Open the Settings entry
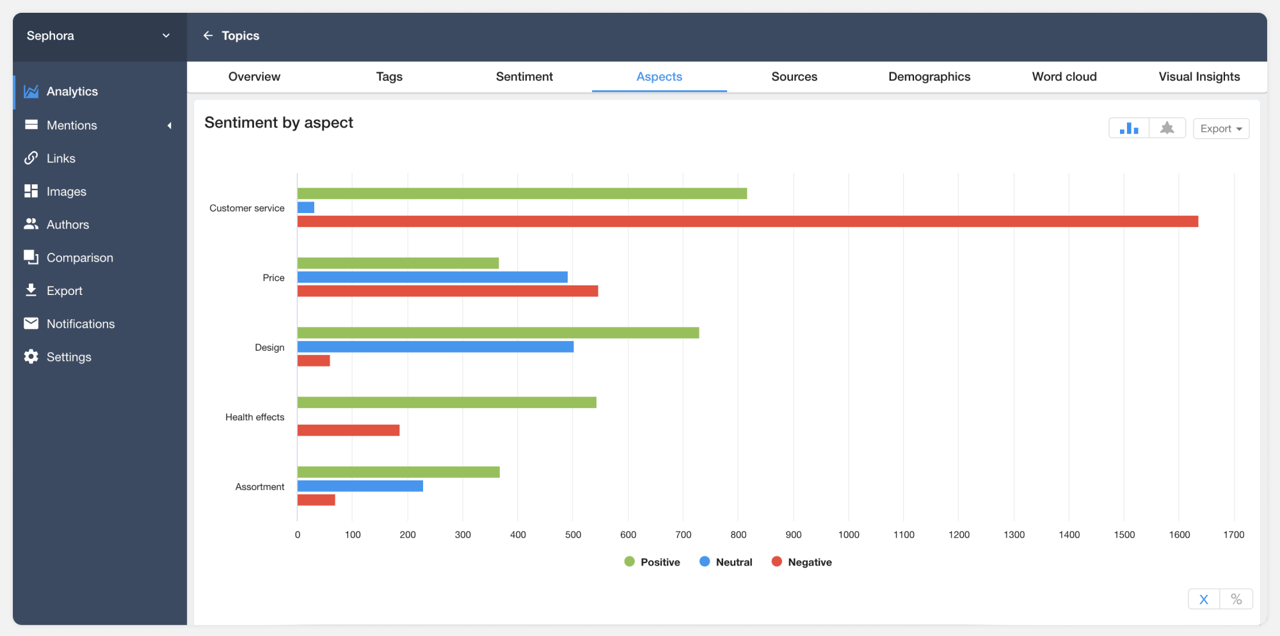Image resolution: width=1280 pixels, height=636 pixels. point(68,356)
